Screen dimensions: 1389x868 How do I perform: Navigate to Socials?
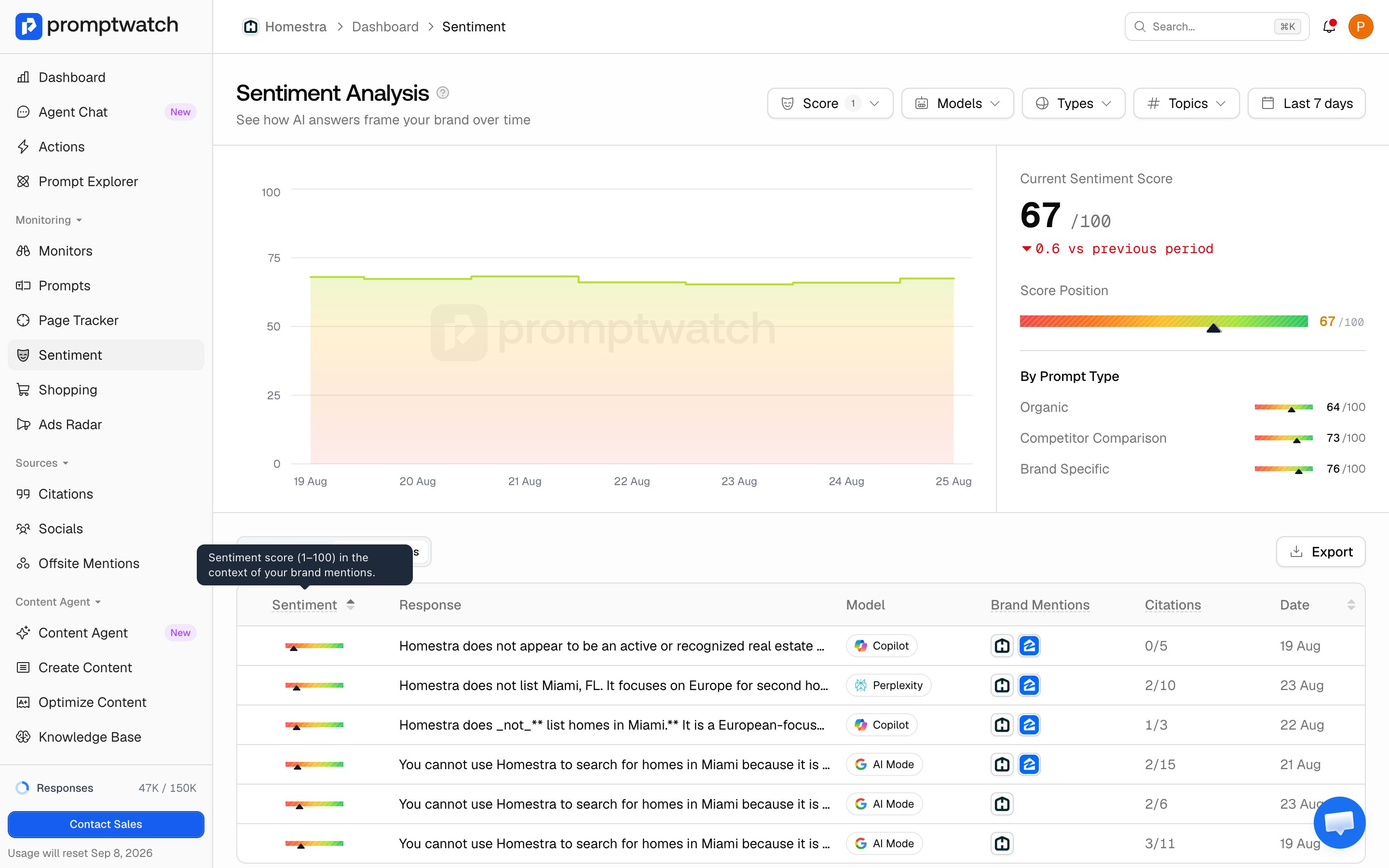pyautogui.click(x=106, y=529)
